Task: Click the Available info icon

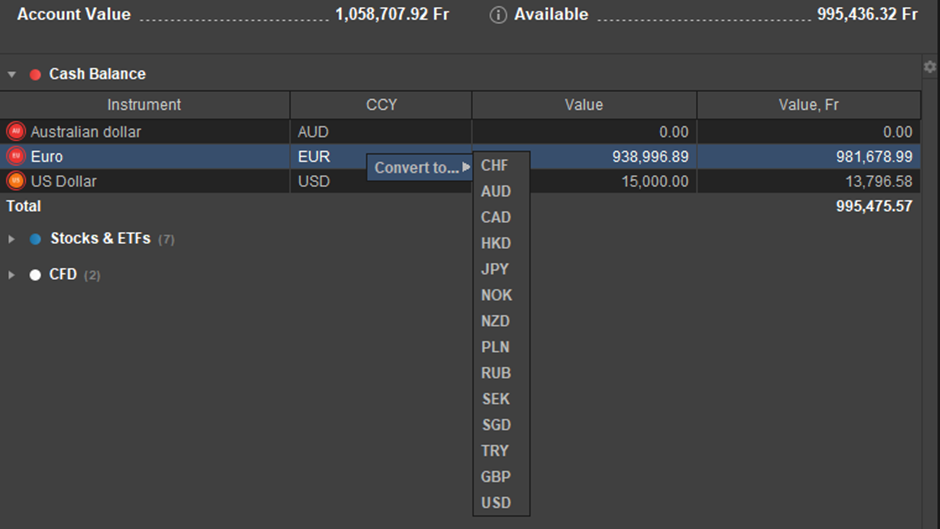Action: 498,15
